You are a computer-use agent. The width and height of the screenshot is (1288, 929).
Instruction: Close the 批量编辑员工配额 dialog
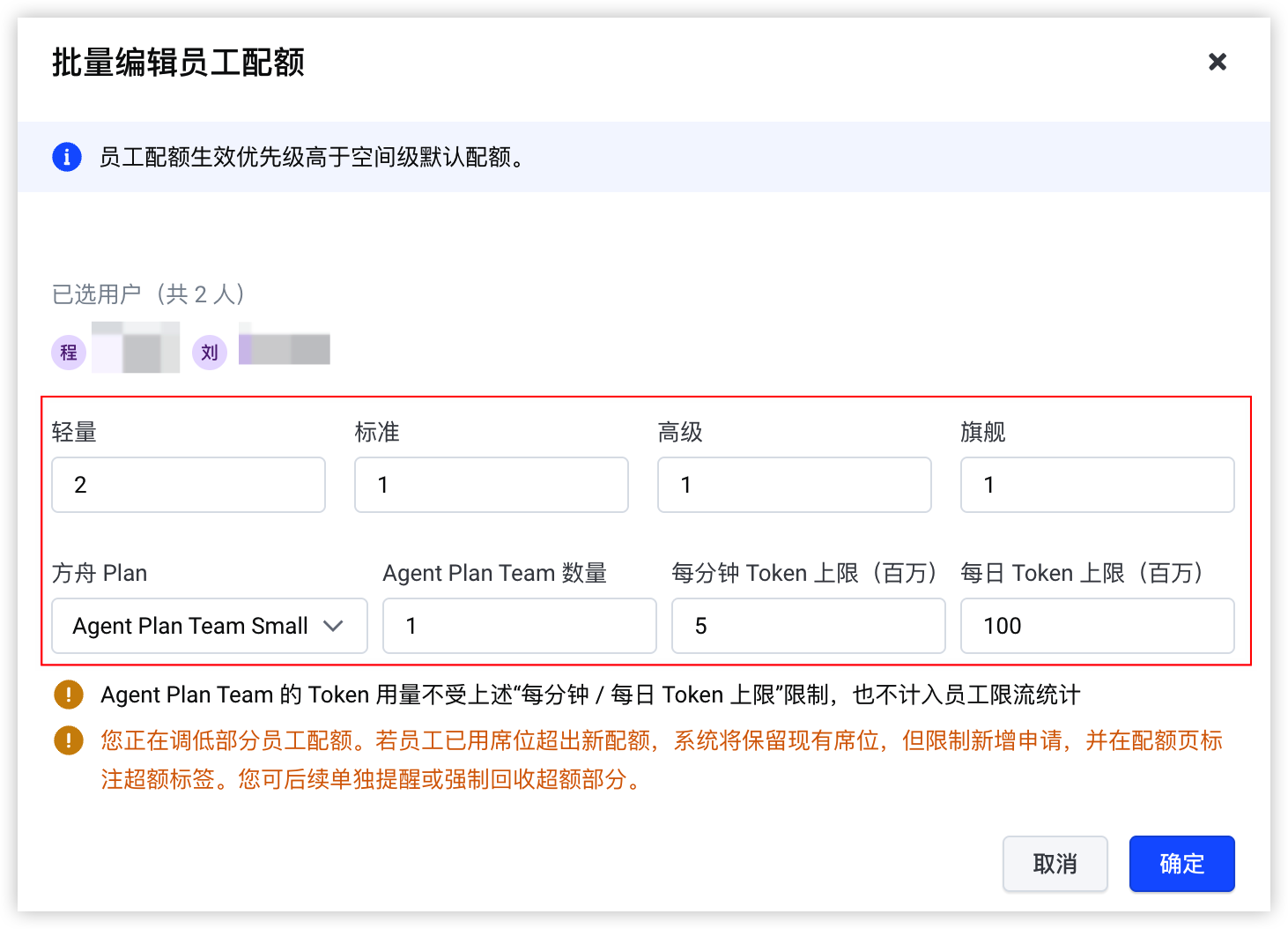pyautogui.click(x=1218, y=62)
